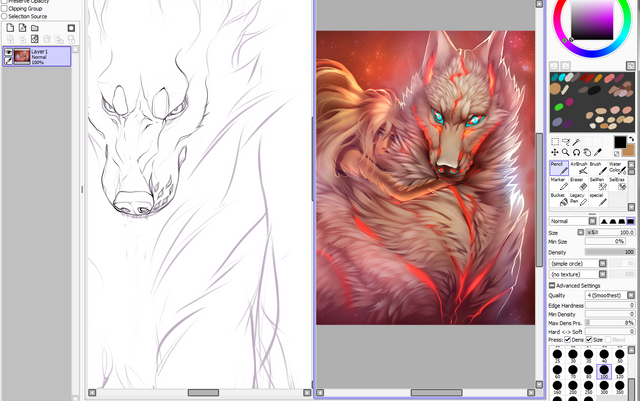Click the tan background color swatch
Viewport: 640px width, 401px height.
630,151
